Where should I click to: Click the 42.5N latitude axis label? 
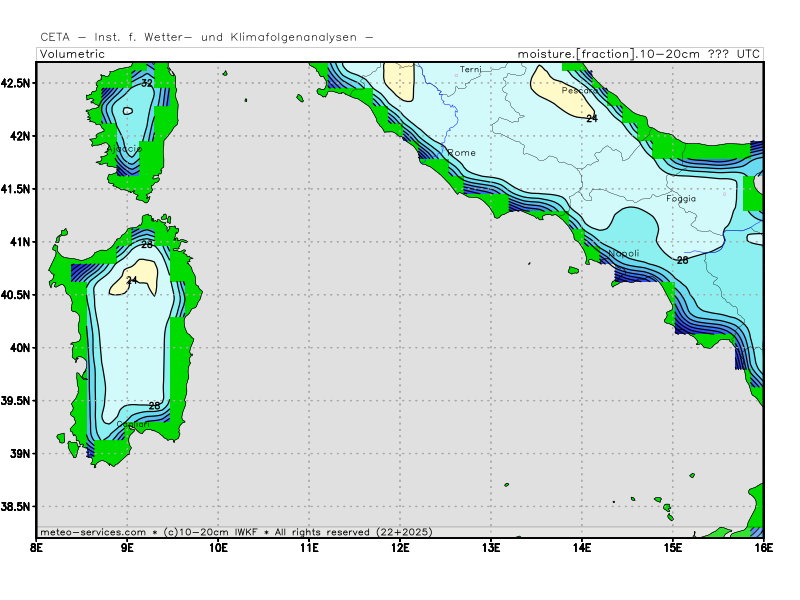[x=18, y=82]
